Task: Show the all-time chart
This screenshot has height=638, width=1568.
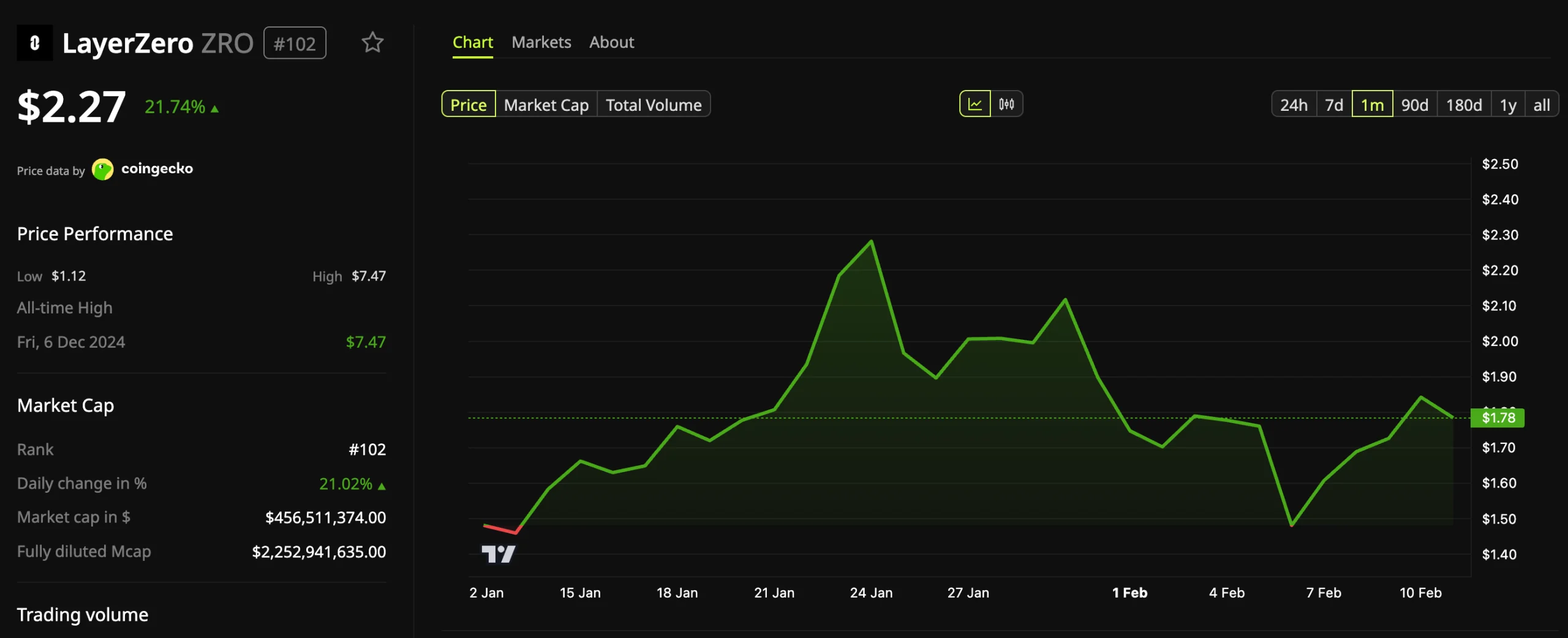Action: [x=1542, y=104]
